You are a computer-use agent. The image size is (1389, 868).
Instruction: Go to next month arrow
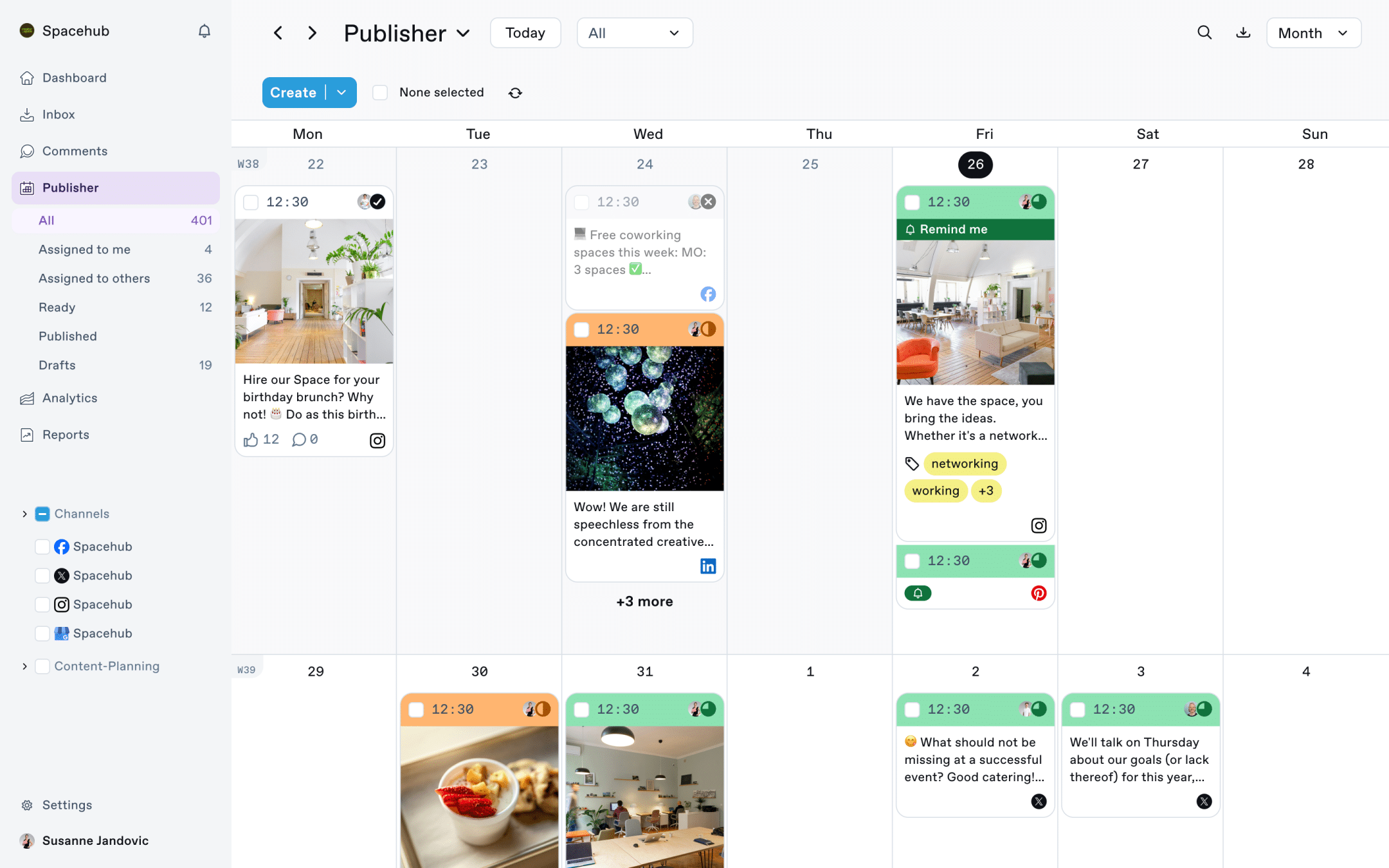tap(313, 33)
